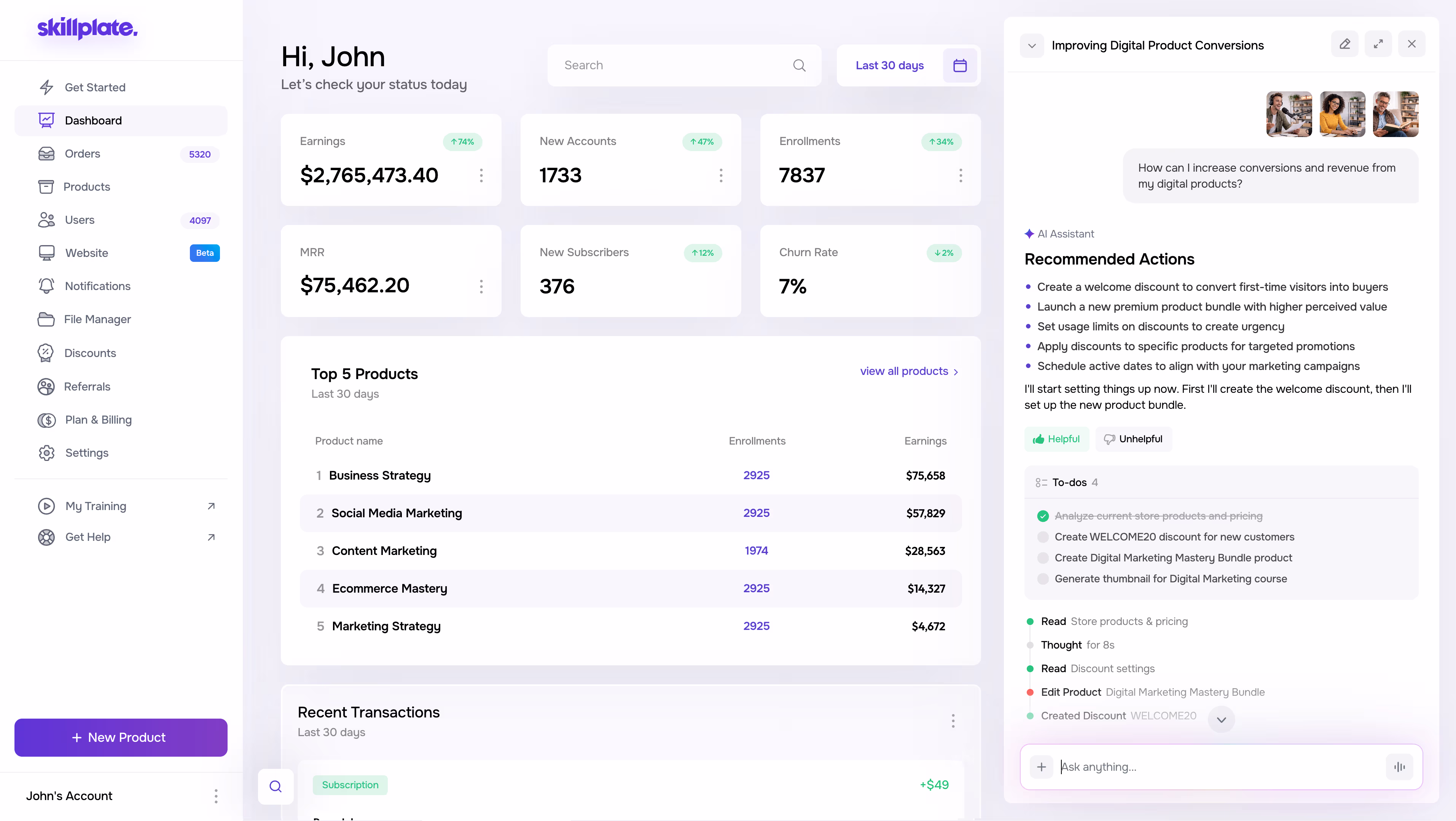Image resolution: width=1456 pixels, height=821 pixels.
Task: Open the Discounts sidebar menu item
Action: click(90, 353)
